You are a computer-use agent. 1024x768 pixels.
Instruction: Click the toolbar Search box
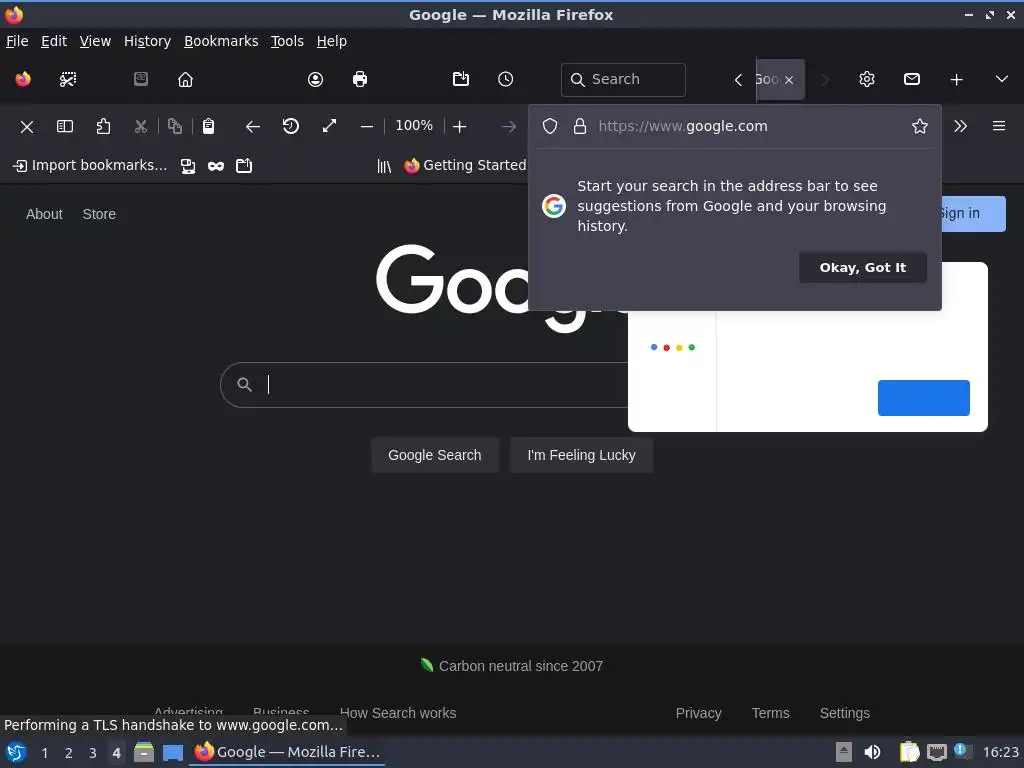point(623,80)
